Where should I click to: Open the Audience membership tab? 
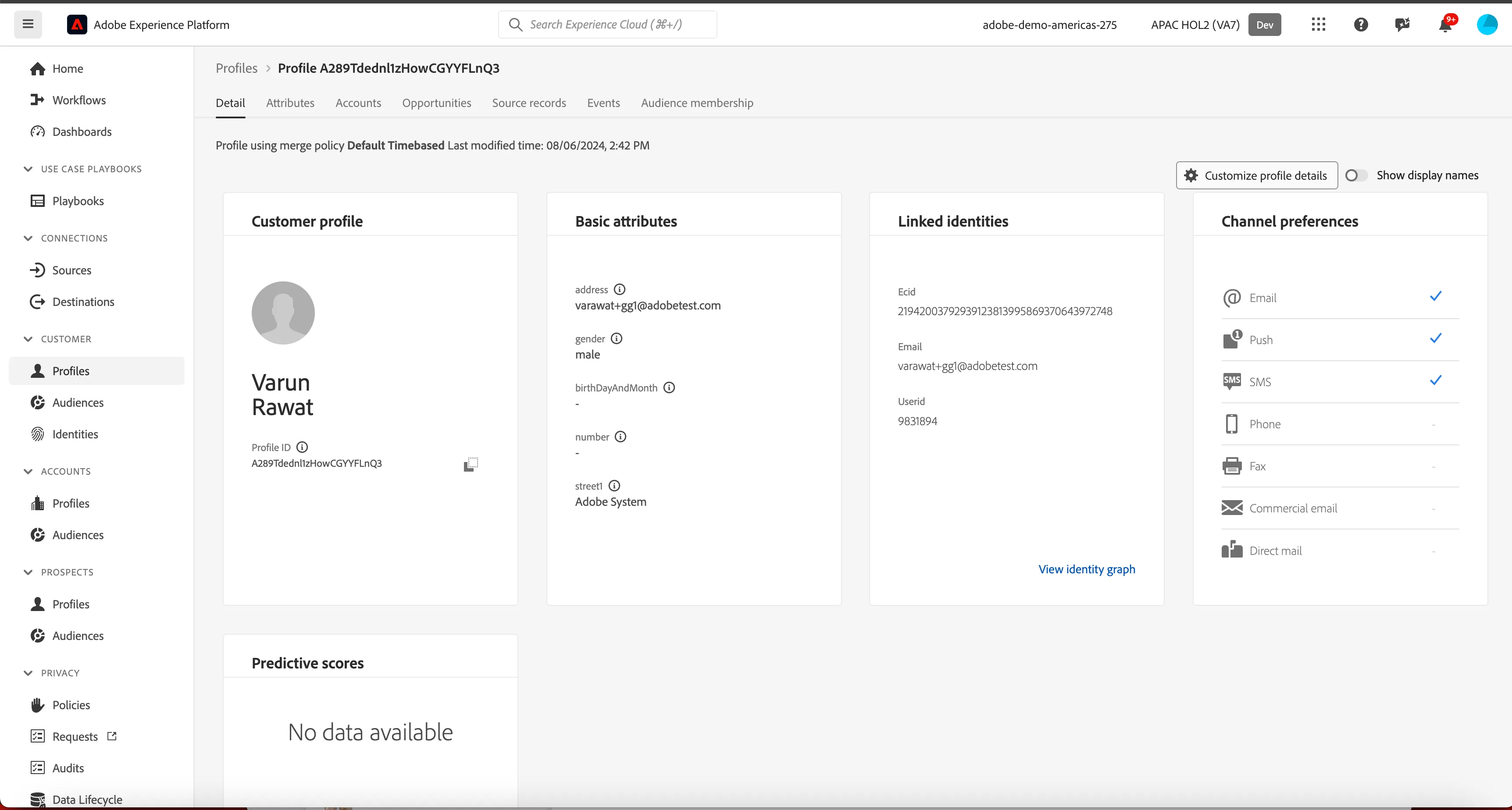pos(697,103)
